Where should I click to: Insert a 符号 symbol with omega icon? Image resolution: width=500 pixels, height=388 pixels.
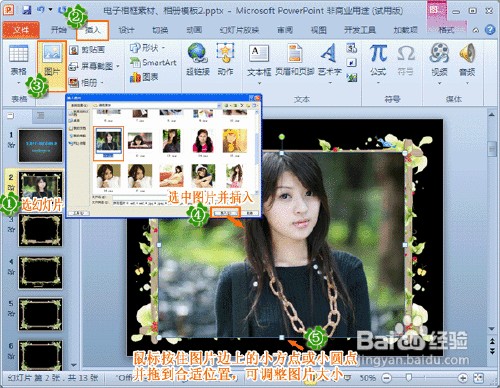click(405, 59)
